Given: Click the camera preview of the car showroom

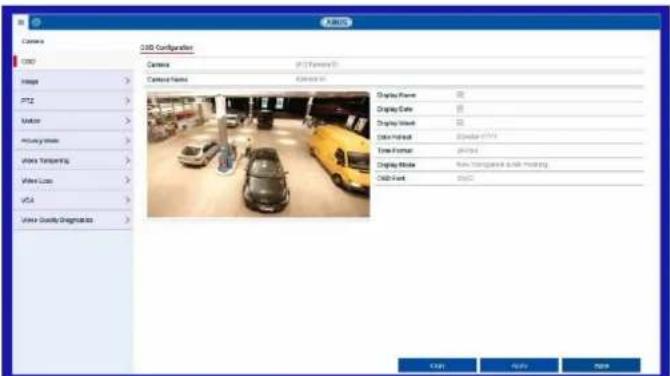Looking at the screenshot, I should pyautogui.click(x=258, y=154).
